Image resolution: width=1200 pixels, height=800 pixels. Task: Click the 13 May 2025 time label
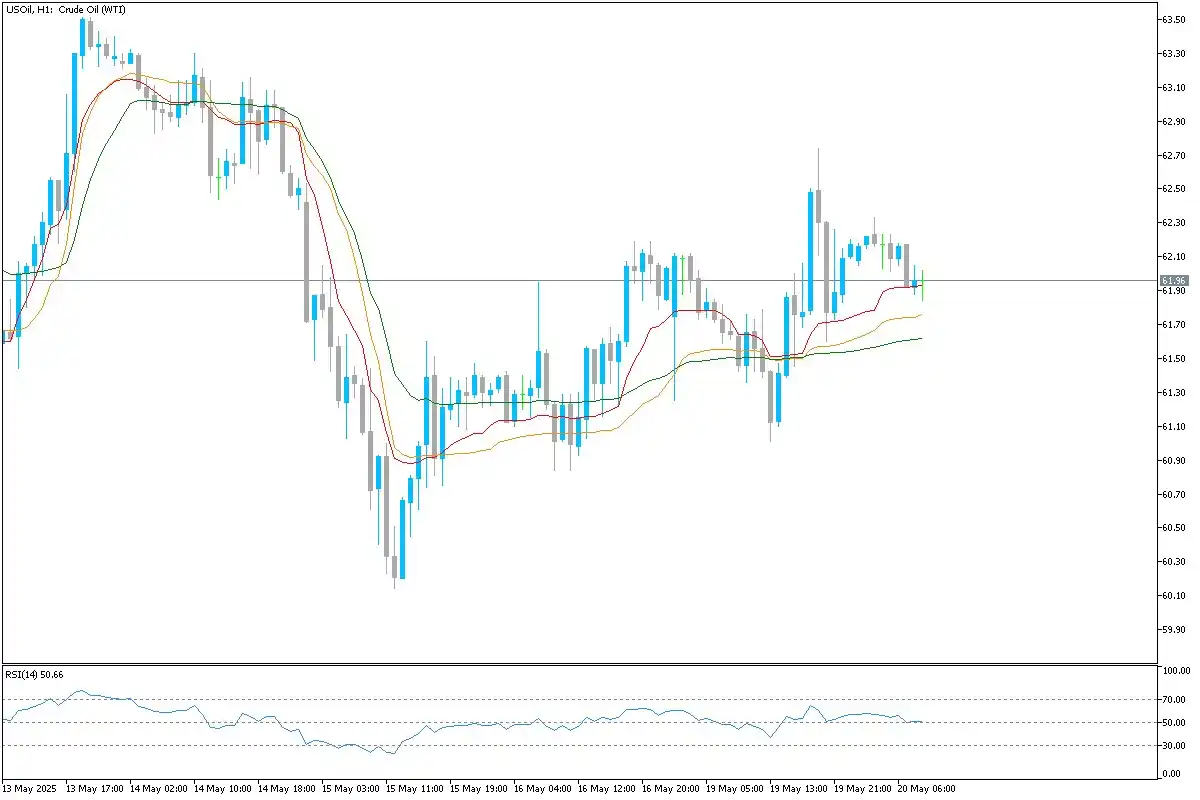click(31, 789)
